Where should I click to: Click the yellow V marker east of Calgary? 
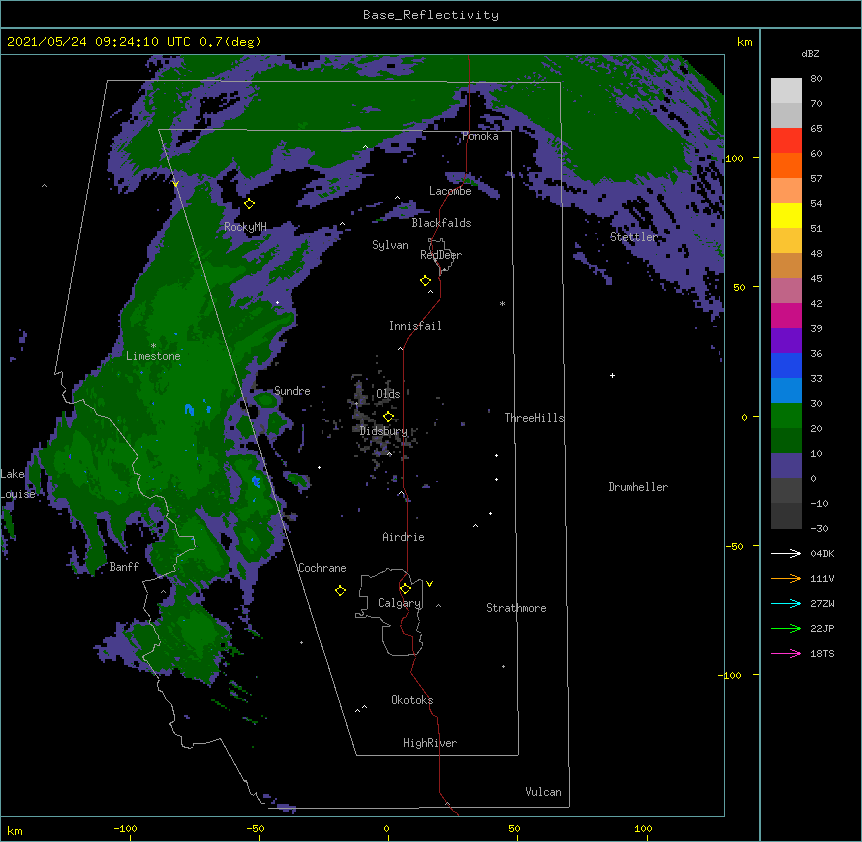[x=429, y=584]
